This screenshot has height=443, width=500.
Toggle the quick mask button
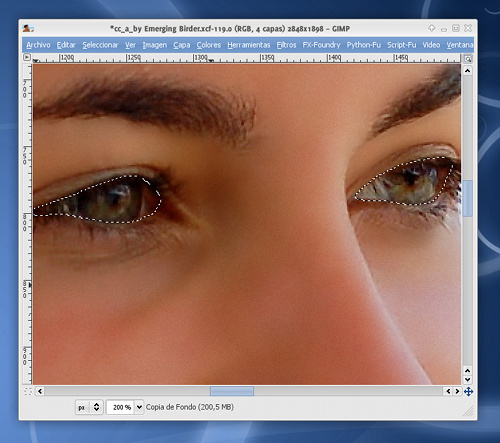pos(28,391)
